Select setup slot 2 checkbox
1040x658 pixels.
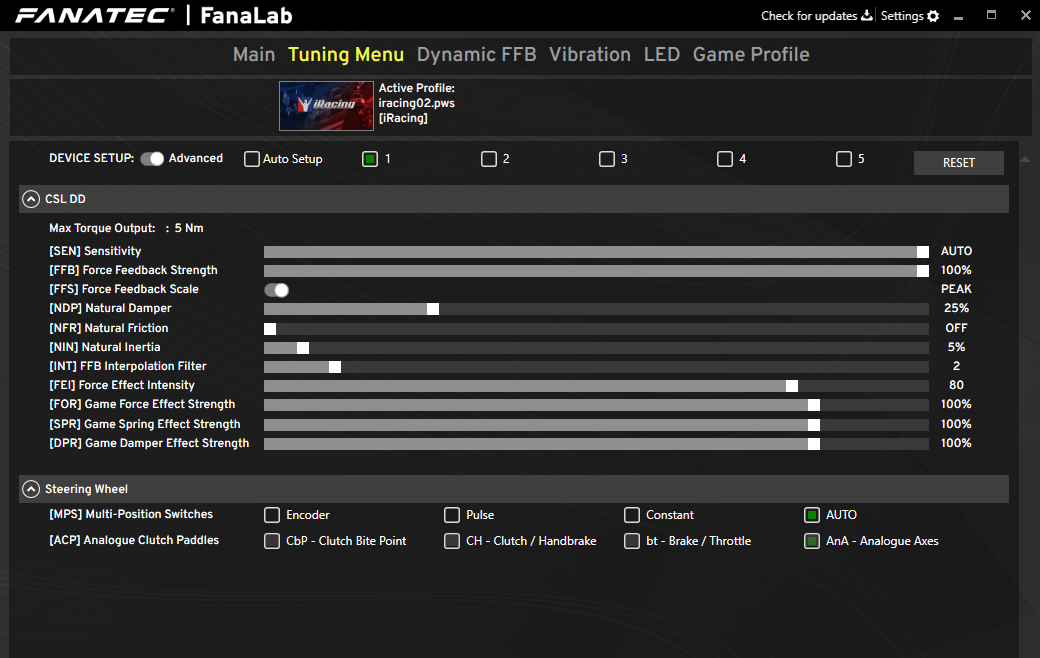pyautogui.click(x=489, y=159)
